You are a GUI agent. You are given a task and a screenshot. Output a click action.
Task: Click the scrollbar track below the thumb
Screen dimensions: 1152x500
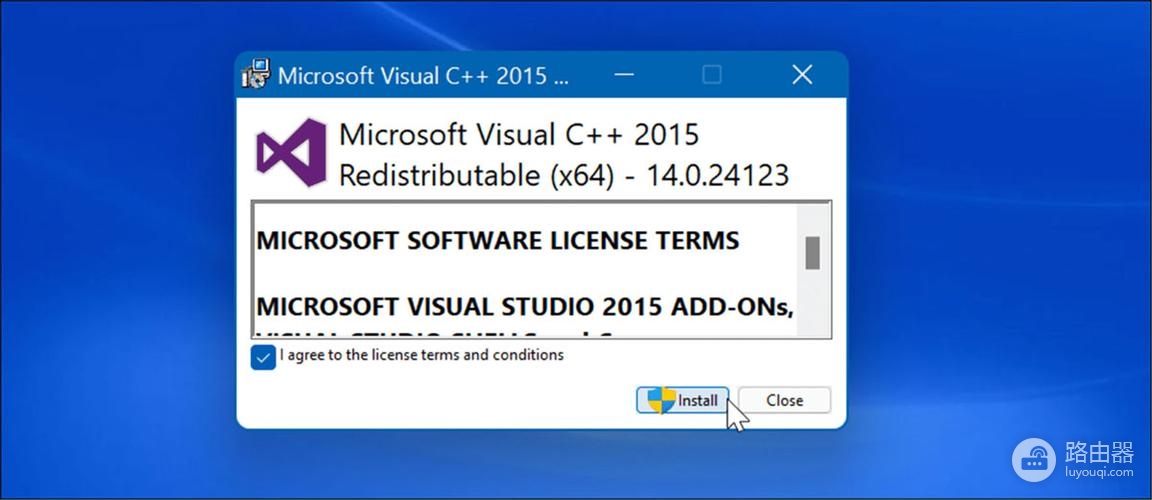tap(812, 305)
